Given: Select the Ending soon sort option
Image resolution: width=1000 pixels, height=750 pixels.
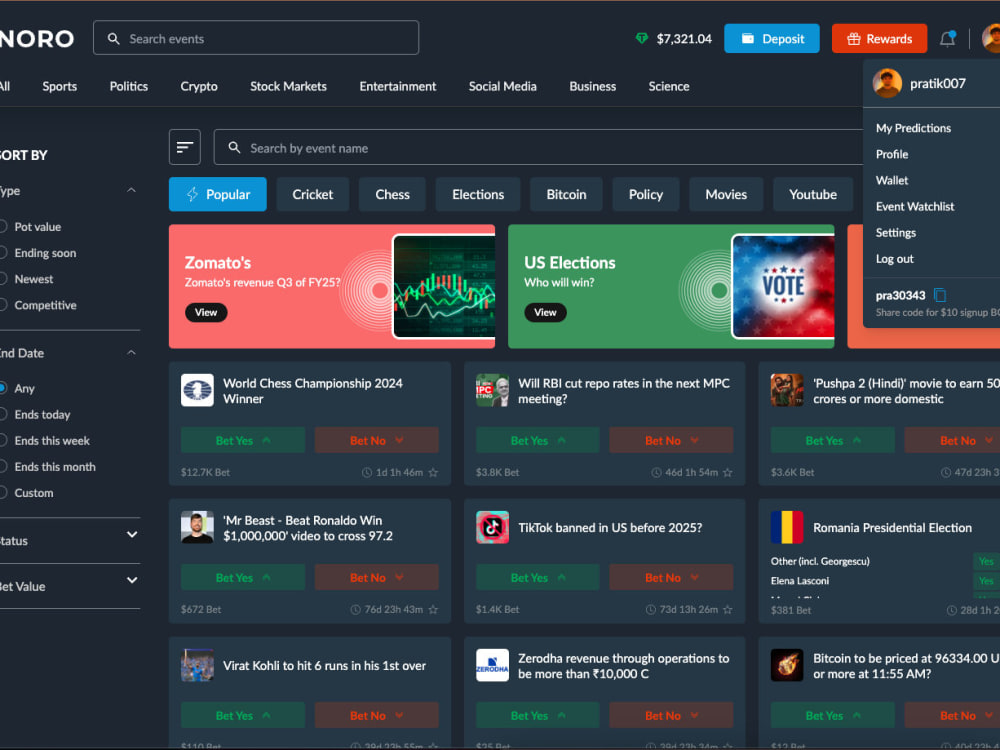Looking at the screenshot, I should [x=38, y=253].
